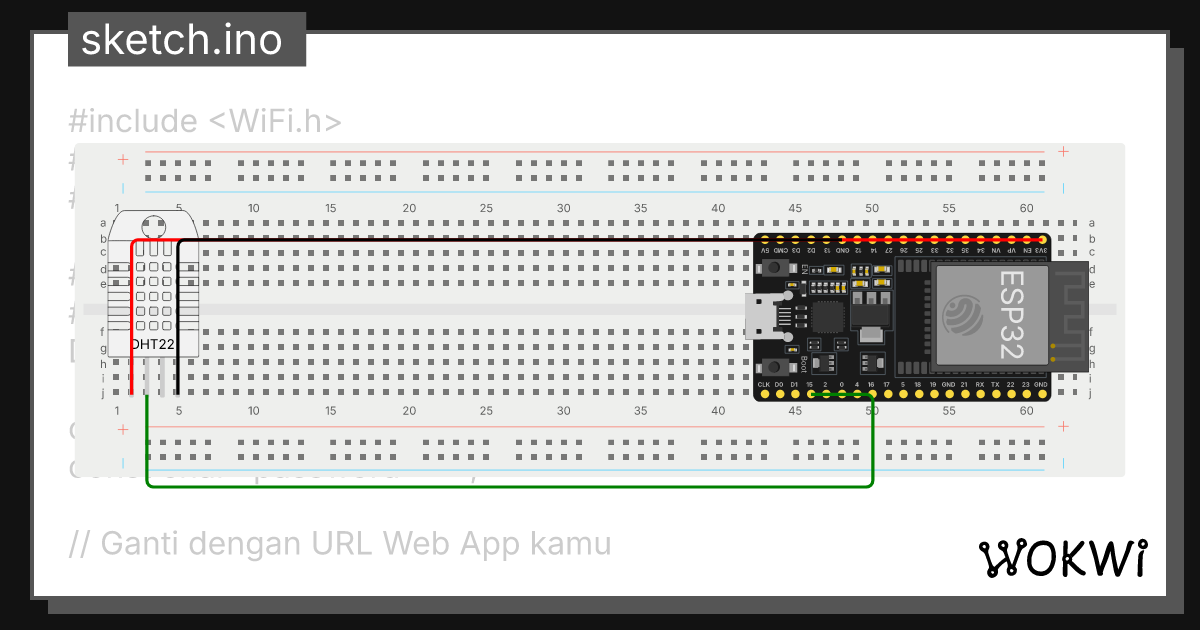Screen dimensions: 1200x630
Task: Click the Wokwi logo
Action: (x=1062, y=558)
